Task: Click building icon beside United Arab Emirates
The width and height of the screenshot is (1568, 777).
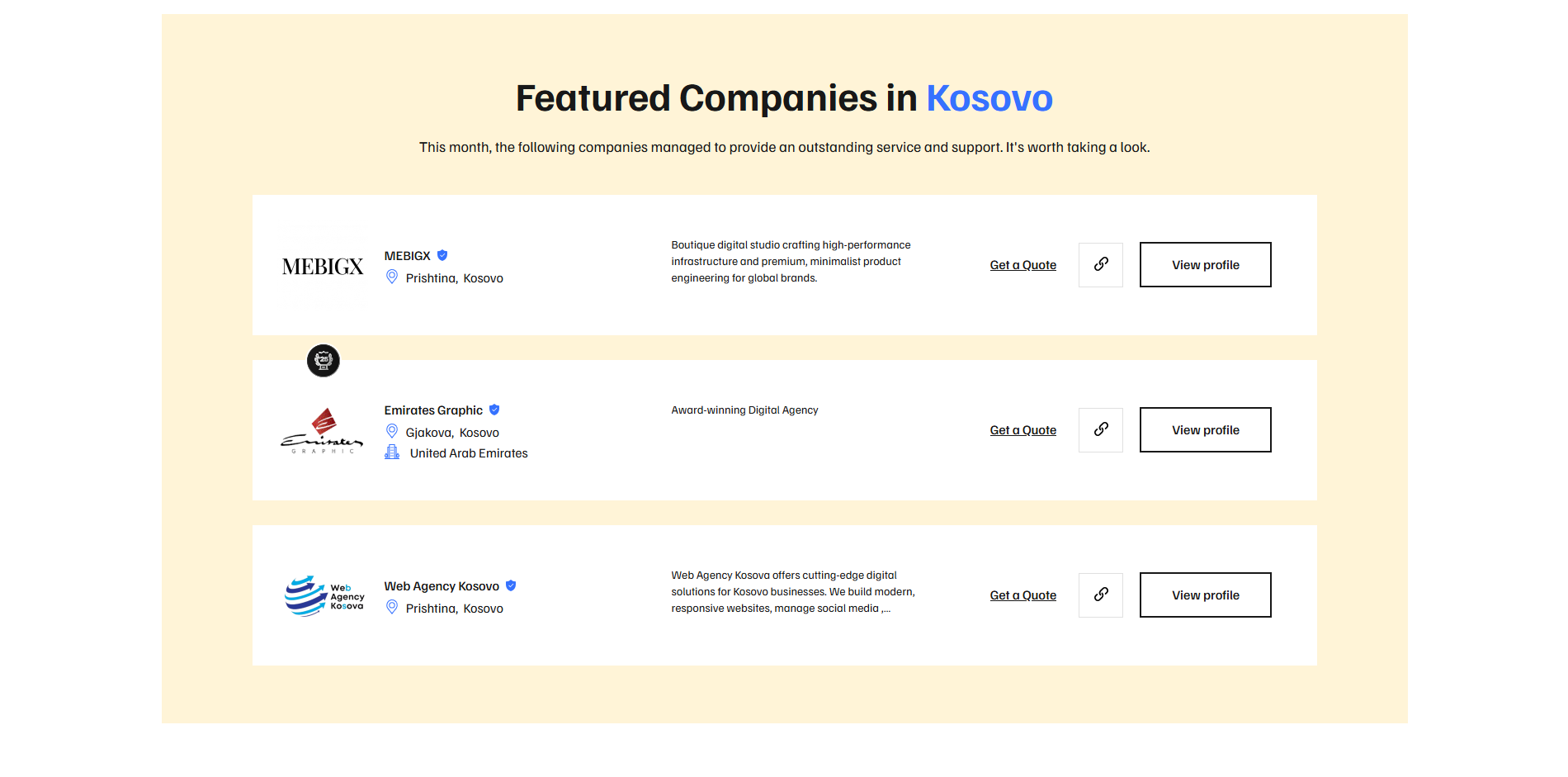Action: click(x=392, y=452)
